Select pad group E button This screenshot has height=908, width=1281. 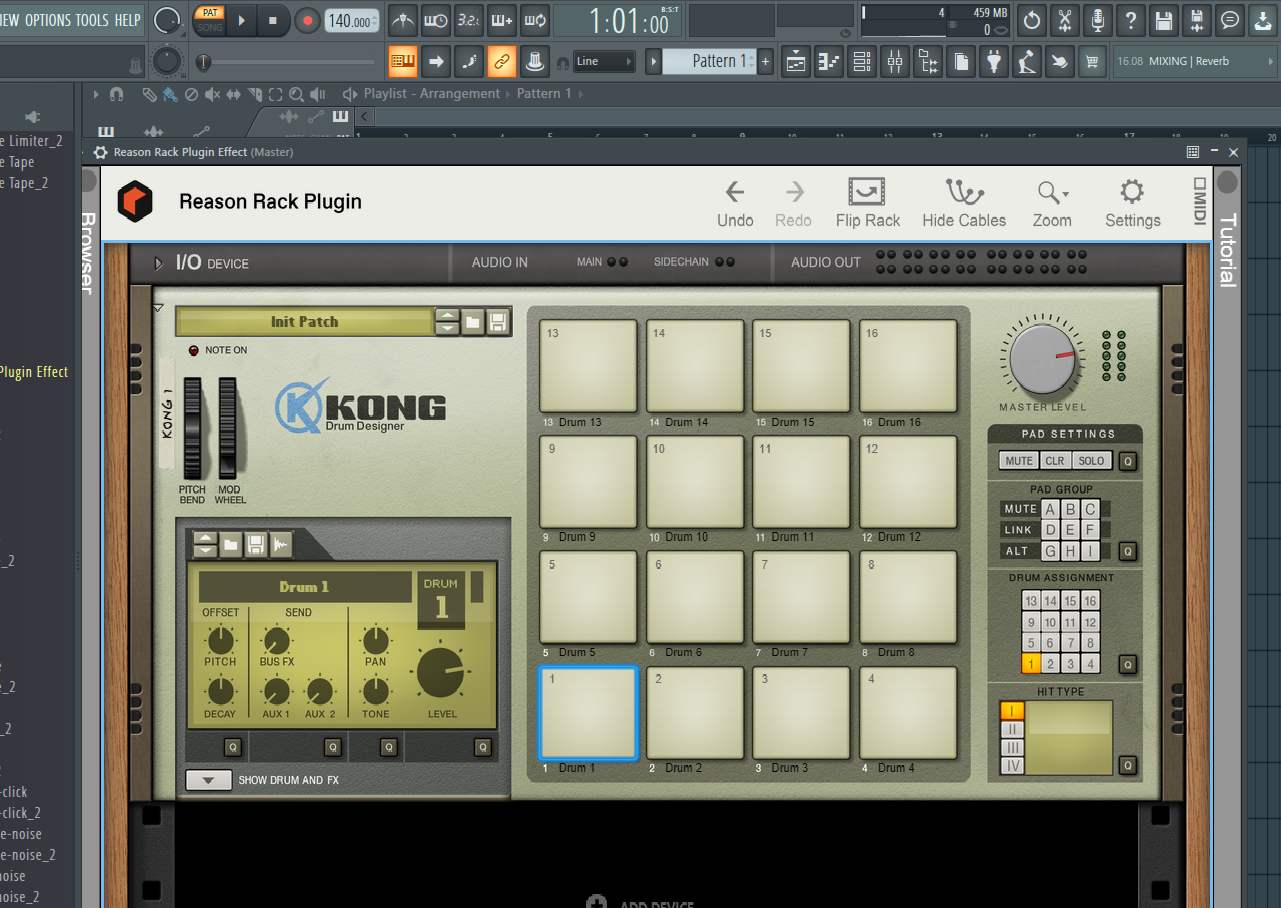point(1070,530)
